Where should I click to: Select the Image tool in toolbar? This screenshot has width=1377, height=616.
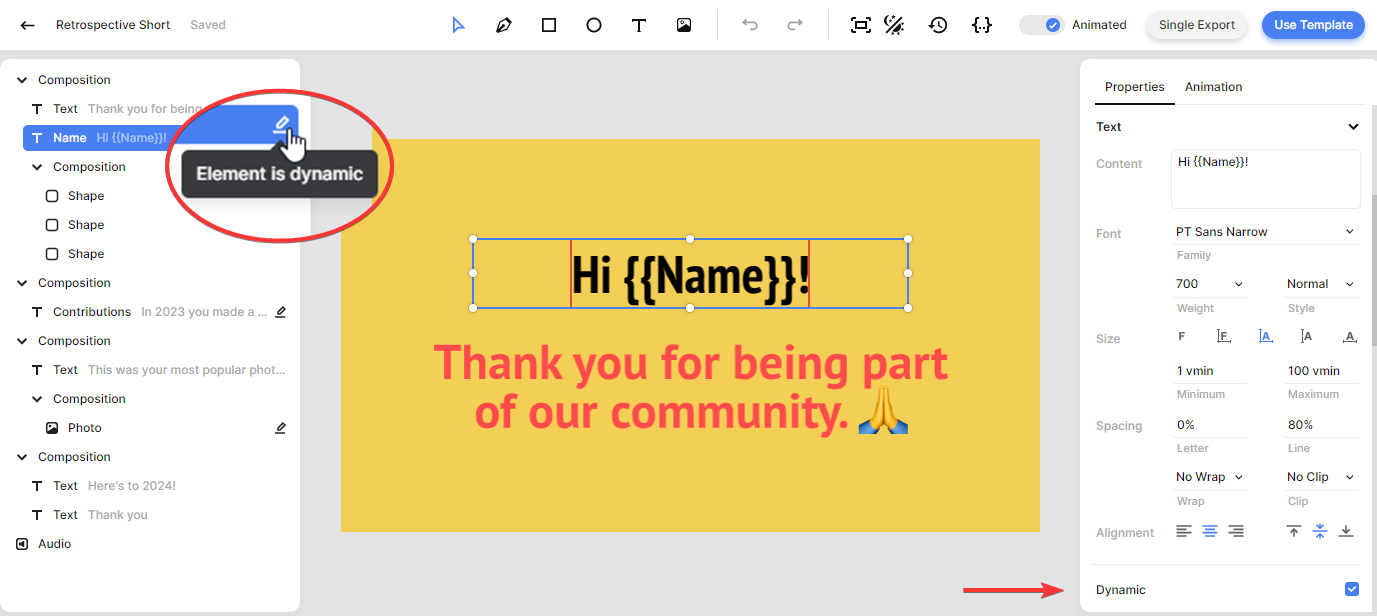pyautogui.click(x=684, y=25)
